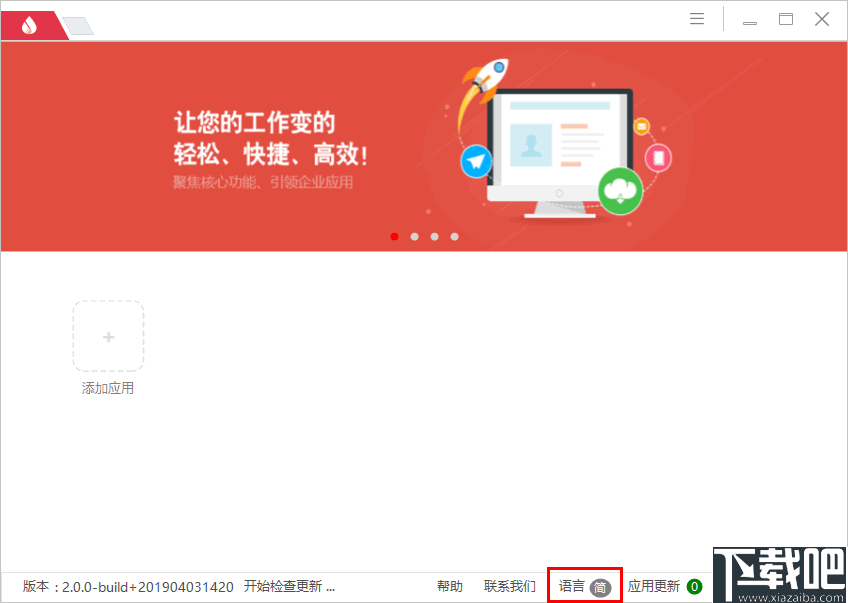The height and width of the screenshot is (603, 848).
Task: Jump to the fourth banner slide dot
Action: point(454,236)
